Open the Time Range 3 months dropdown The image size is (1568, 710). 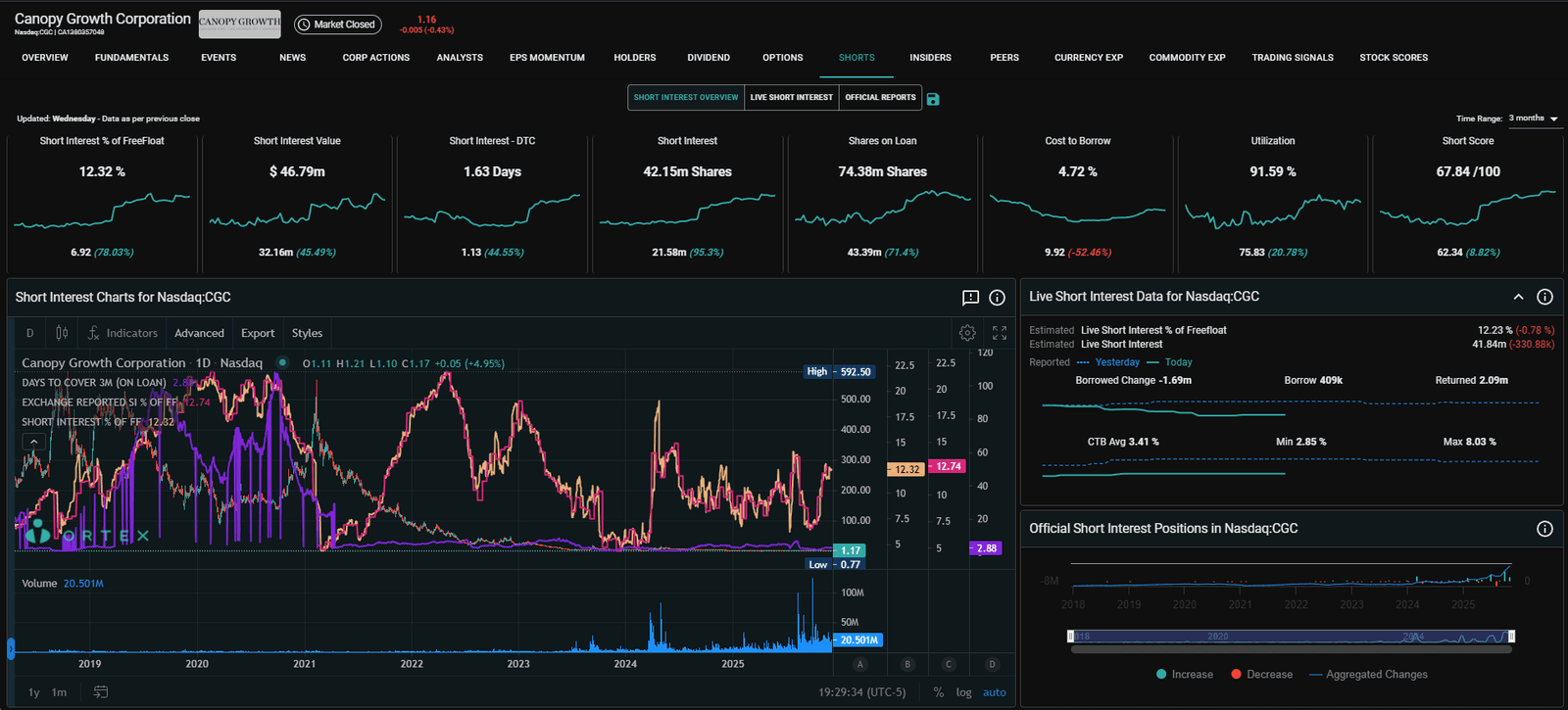[x=1534, y=118]
